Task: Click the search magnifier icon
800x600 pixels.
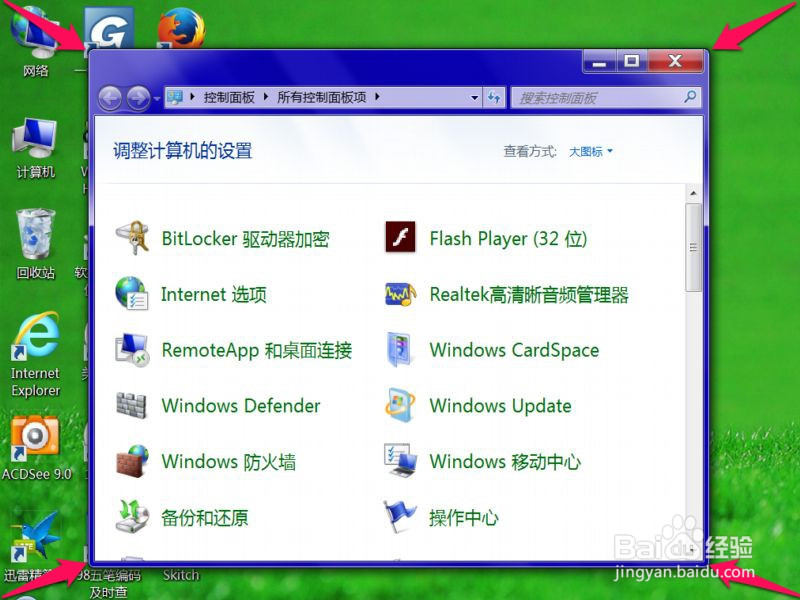Action: (690, 96)
